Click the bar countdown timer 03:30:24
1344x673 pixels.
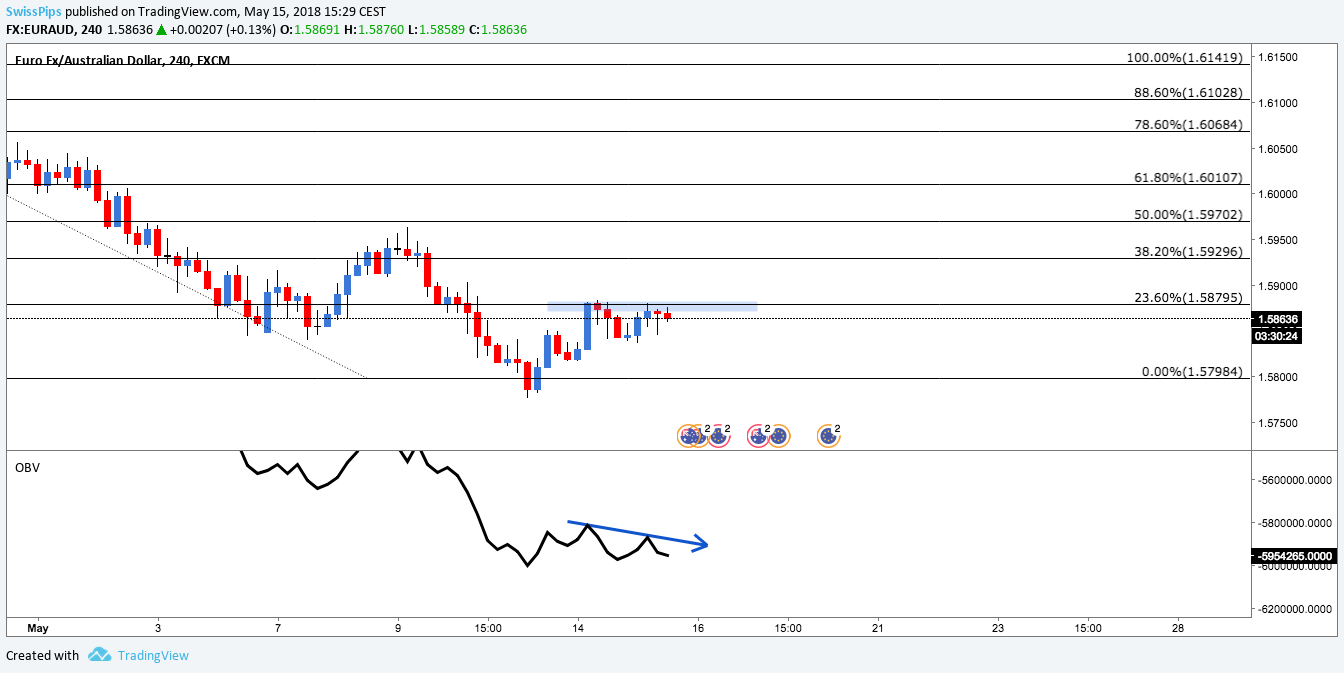1277,336
